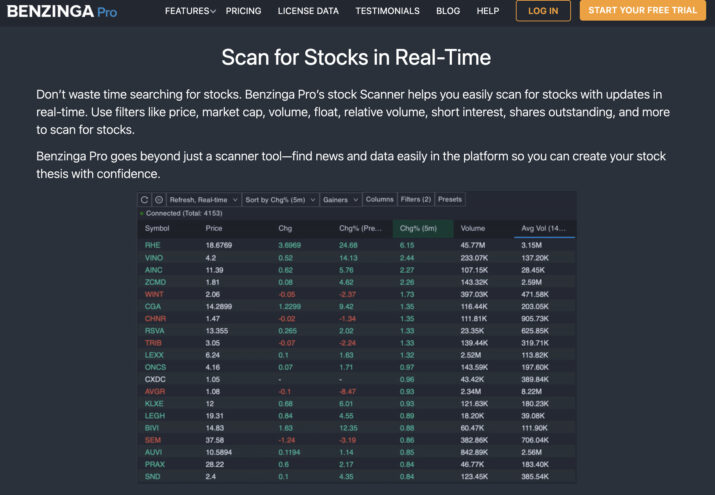Click the circular icon beside refresh
The width and height of the screenshot is (715, 495).
coord(159,200)
